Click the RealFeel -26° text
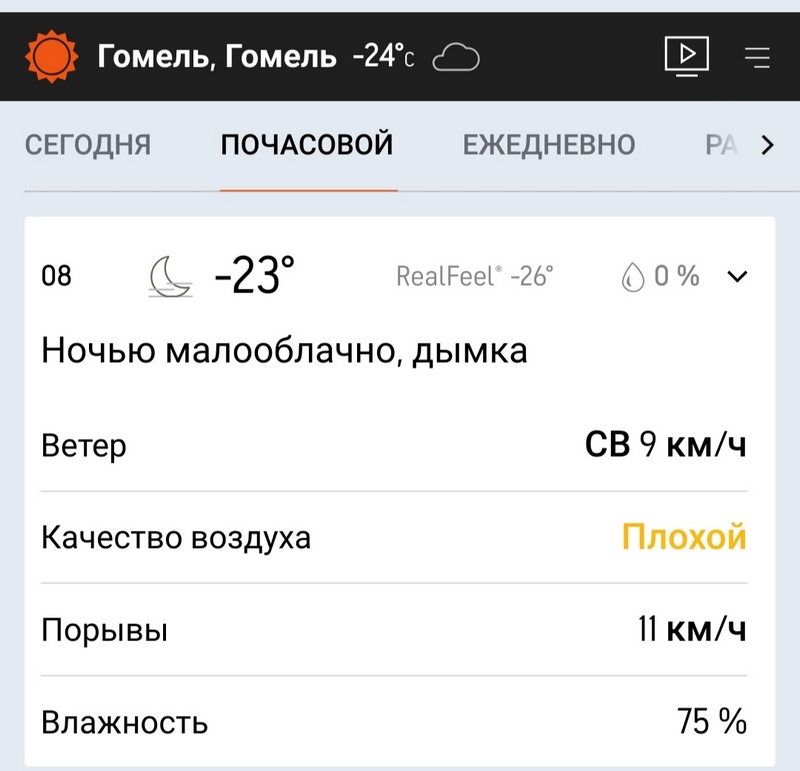Screen dimensions: 800x771 click(x=475, y=276)
